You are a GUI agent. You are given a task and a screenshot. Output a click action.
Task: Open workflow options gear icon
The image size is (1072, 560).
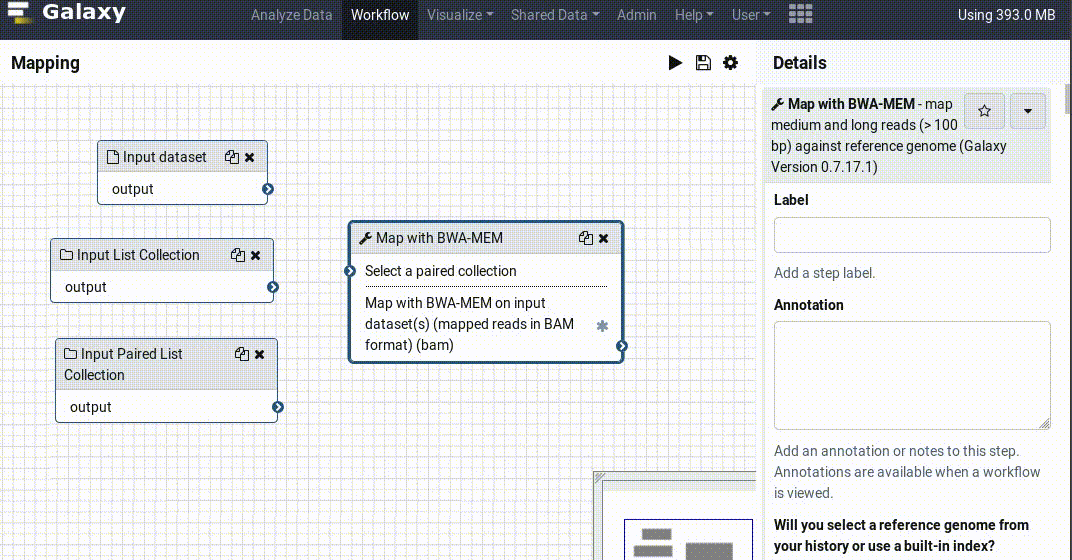coord(731,63)
